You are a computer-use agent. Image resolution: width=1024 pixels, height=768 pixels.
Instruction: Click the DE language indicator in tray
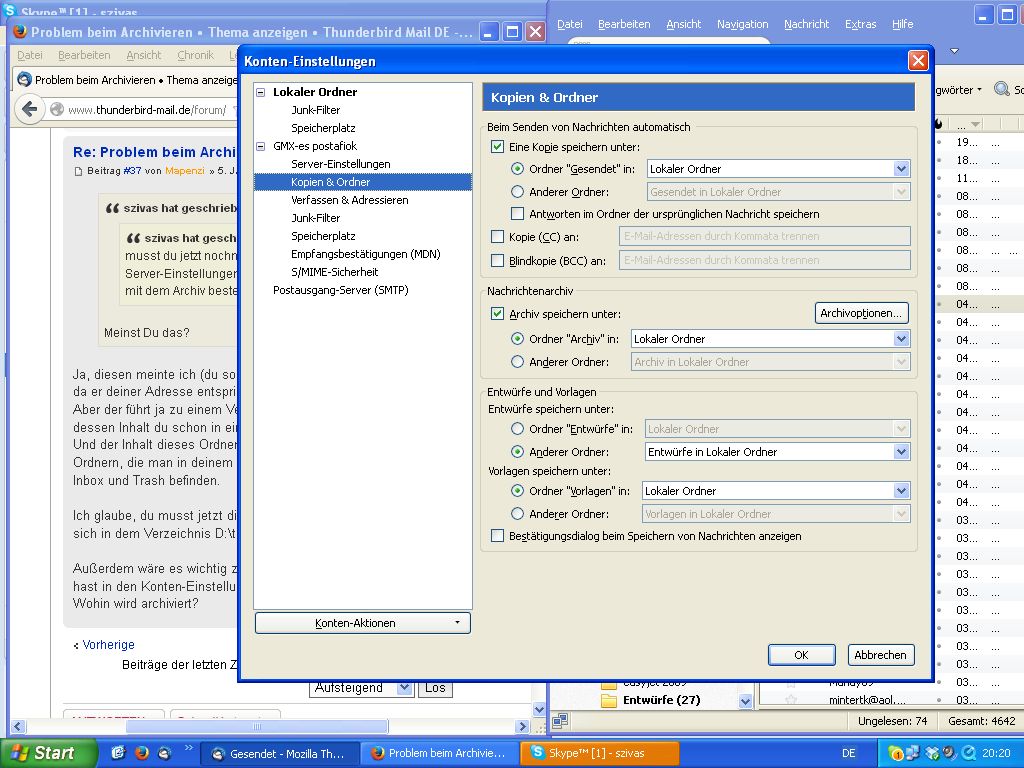click(848, 753)
